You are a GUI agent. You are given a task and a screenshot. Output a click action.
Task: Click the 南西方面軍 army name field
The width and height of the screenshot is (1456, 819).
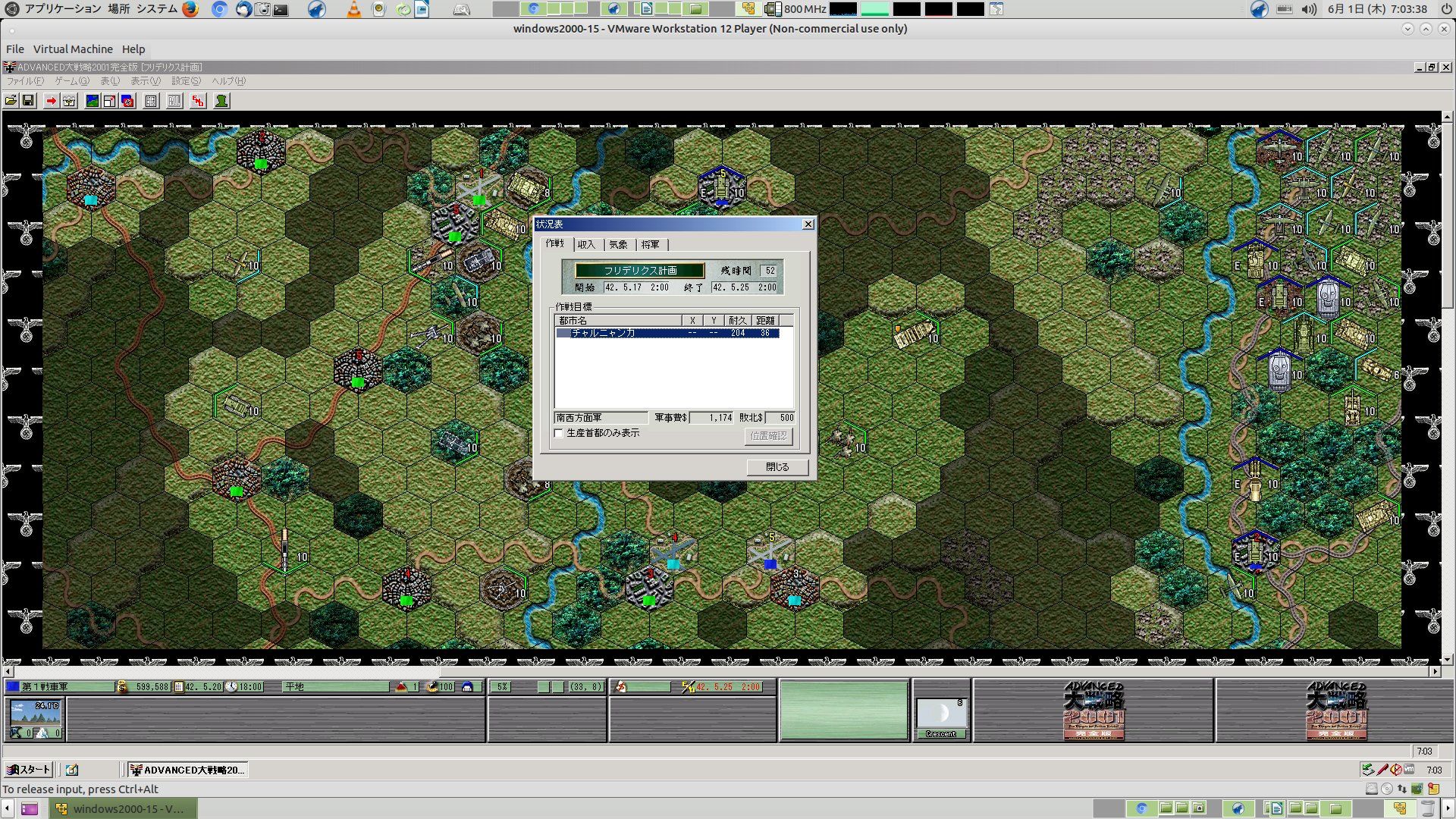pos(601,418)
